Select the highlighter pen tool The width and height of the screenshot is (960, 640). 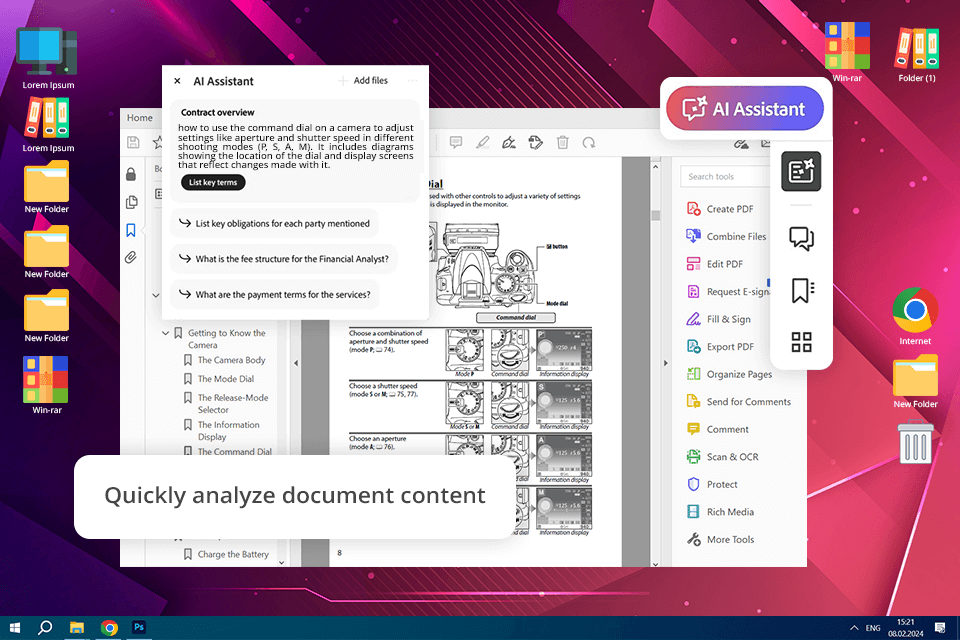[x=482, y=143]
